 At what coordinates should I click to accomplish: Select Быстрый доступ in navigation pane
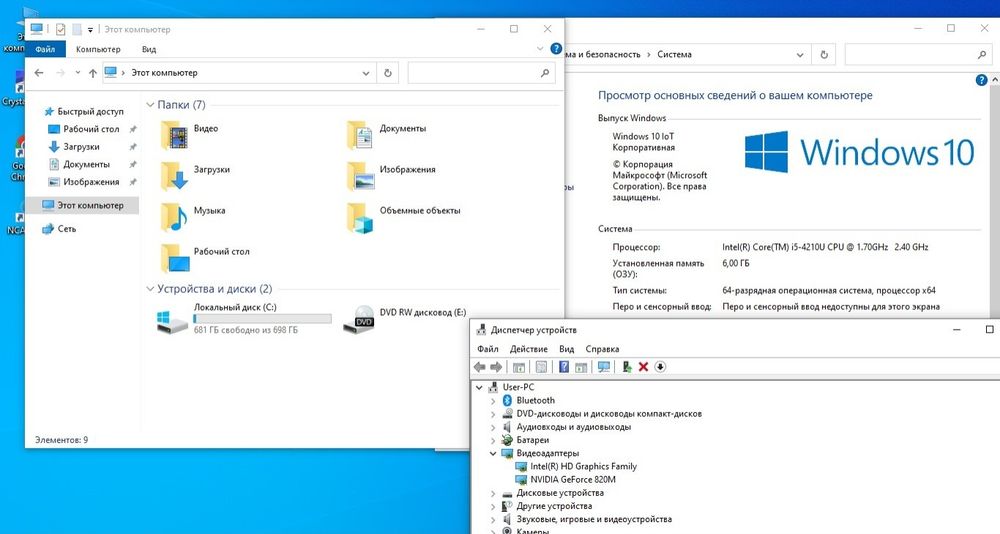pyautogui.click(x=84, y=112)
